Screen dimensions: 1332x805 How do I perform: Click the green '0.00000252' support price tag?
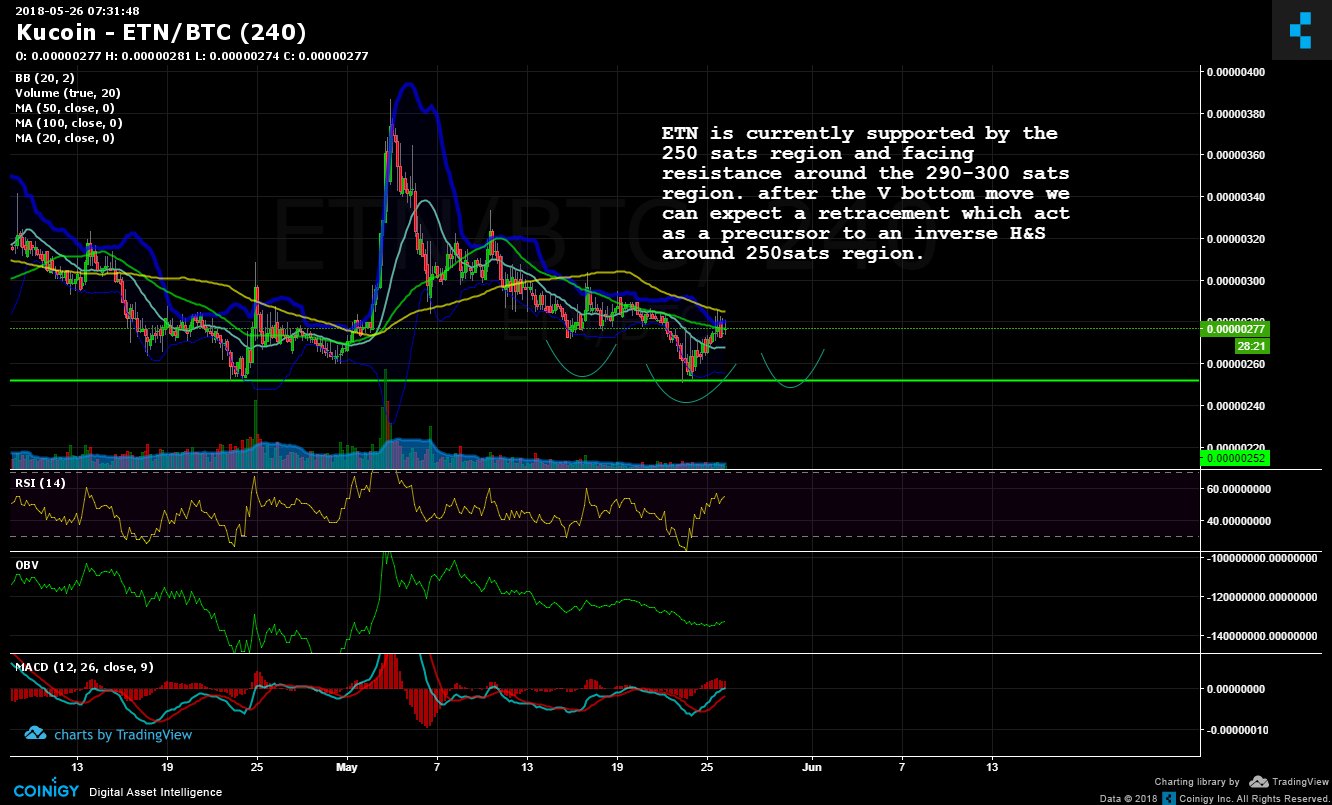1235,458
